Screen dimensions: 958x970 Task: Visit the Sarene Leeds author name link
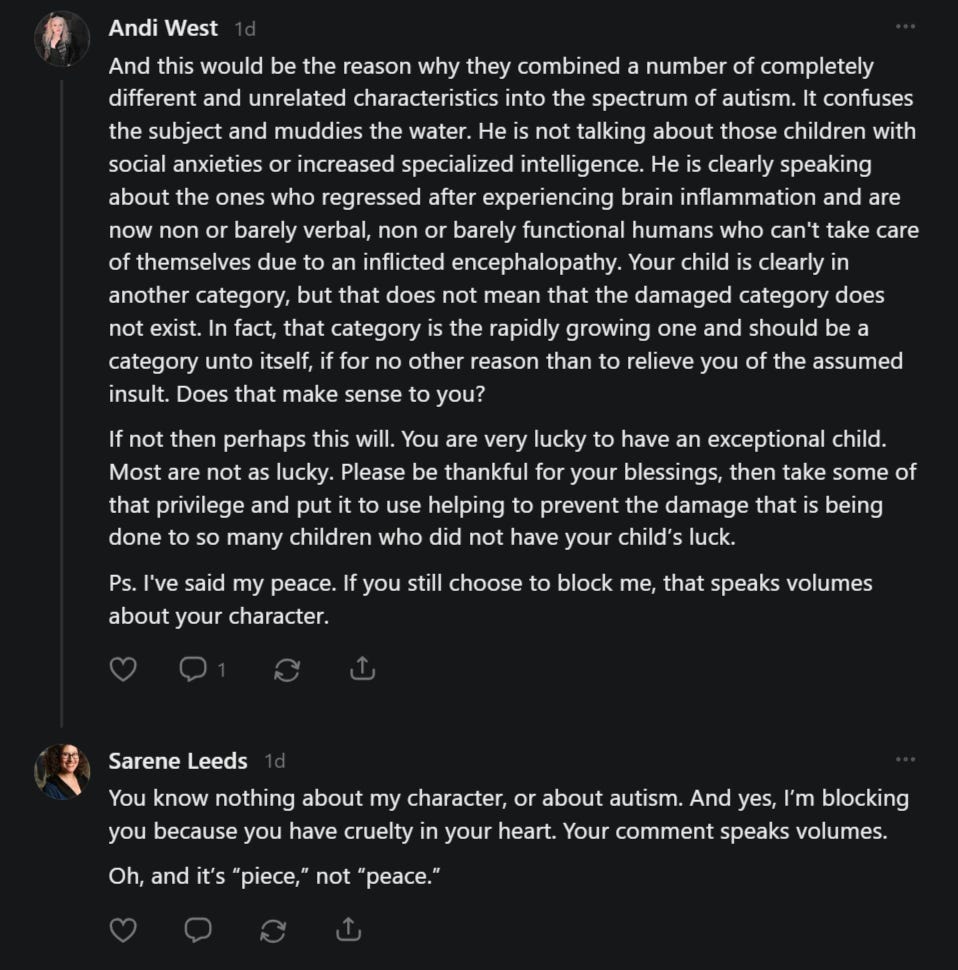tap(178, 761)
